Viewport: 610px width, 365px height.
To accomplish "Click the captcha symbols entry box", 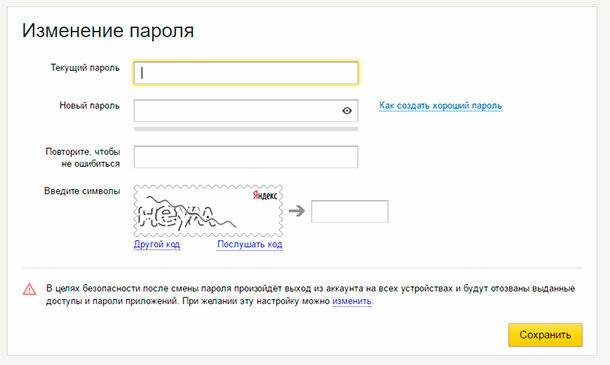I will tap(350, 211).
